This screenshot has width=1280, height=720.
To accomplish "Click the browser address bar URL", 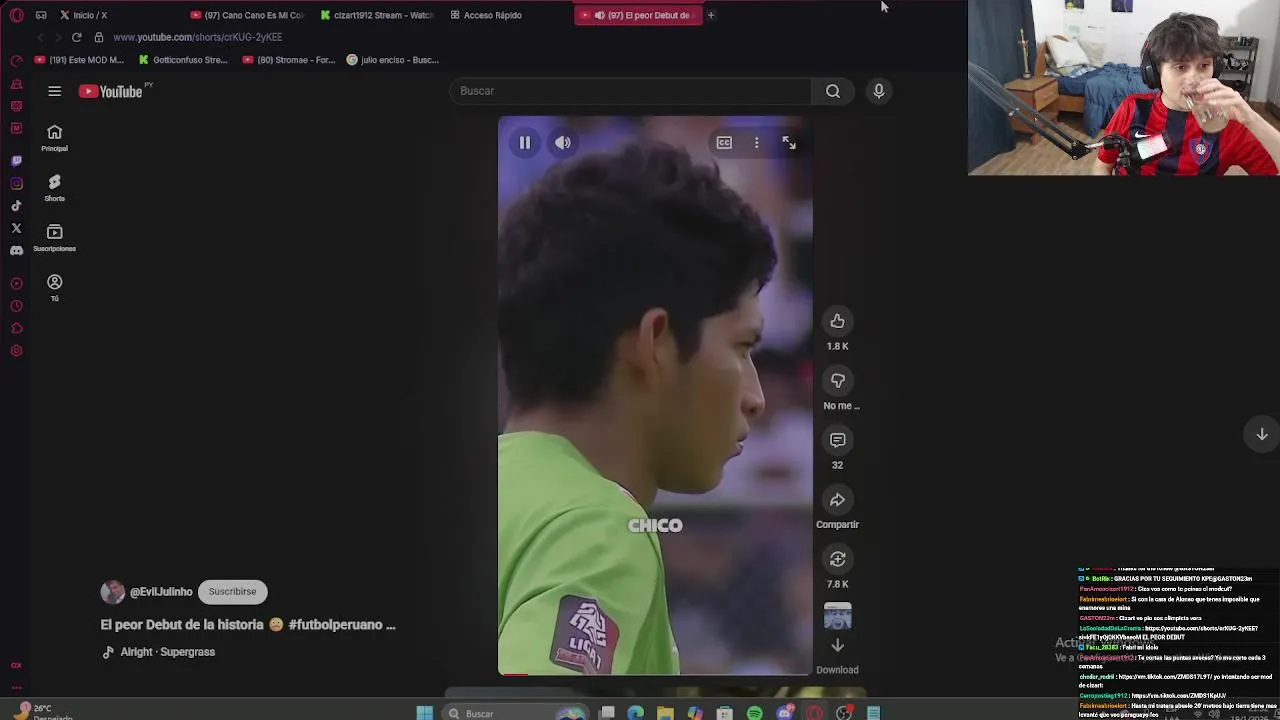I will click(198, 37).
